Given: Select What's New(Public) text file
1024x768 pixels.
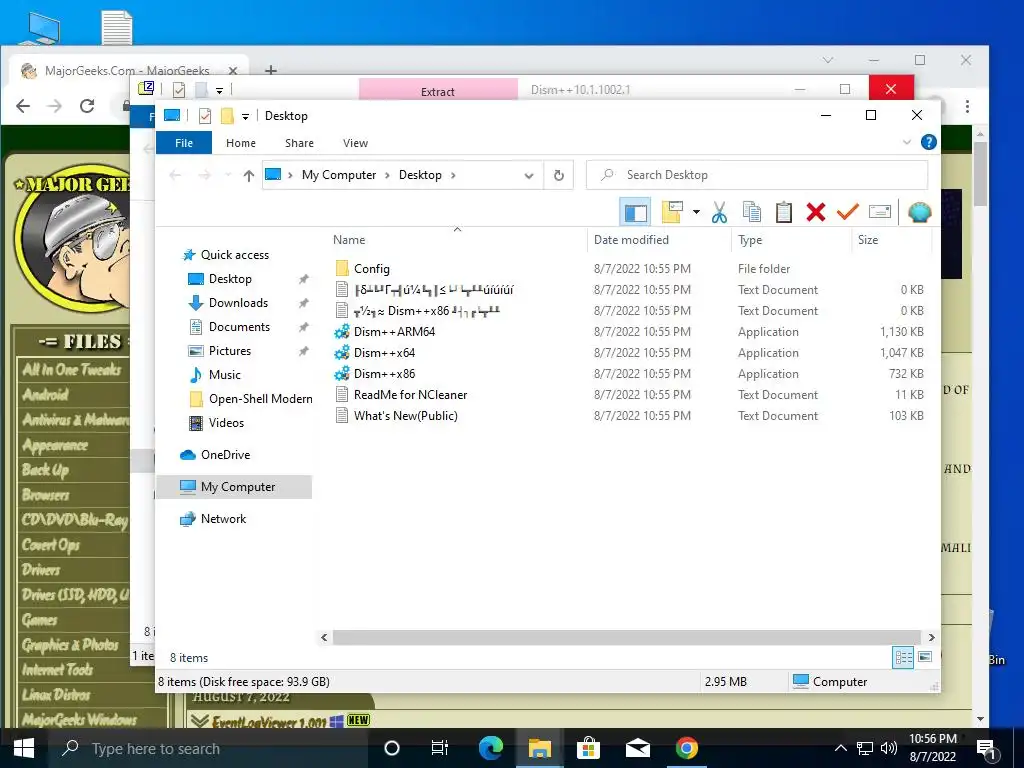Looking at the screenshot, I should tap(405, 415).
